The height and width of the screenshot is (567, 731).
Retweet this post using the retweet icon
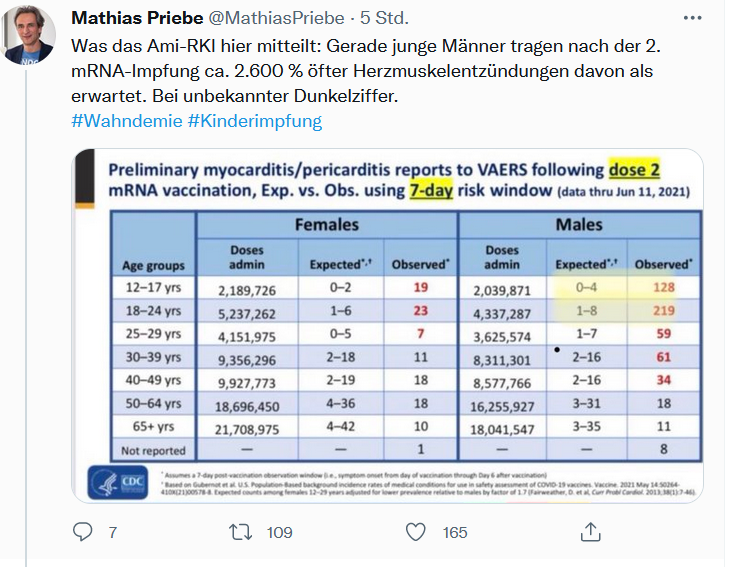point(241,532)
